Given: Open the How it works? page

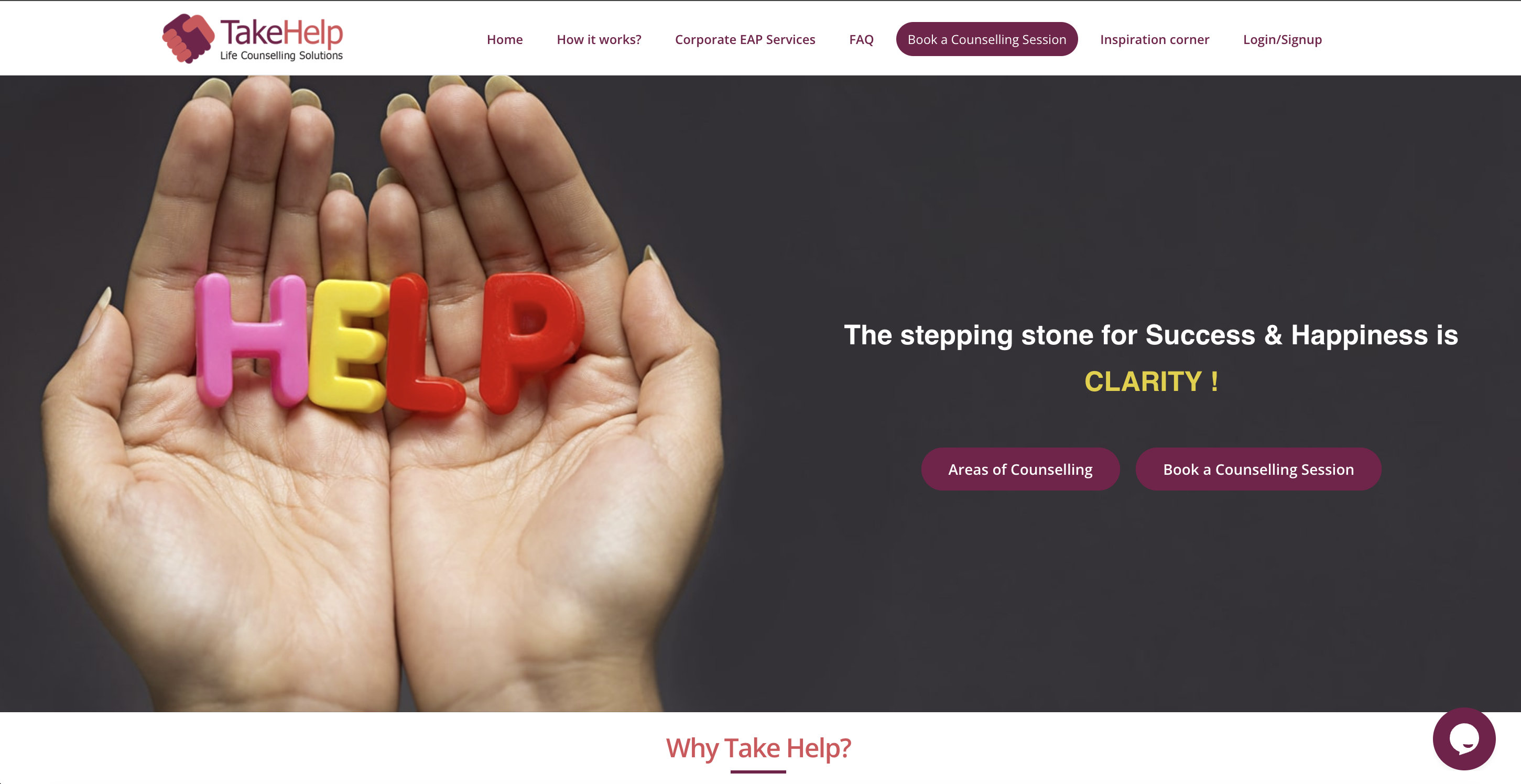Looking at the screenshot, I should click(x=599, y=39).
